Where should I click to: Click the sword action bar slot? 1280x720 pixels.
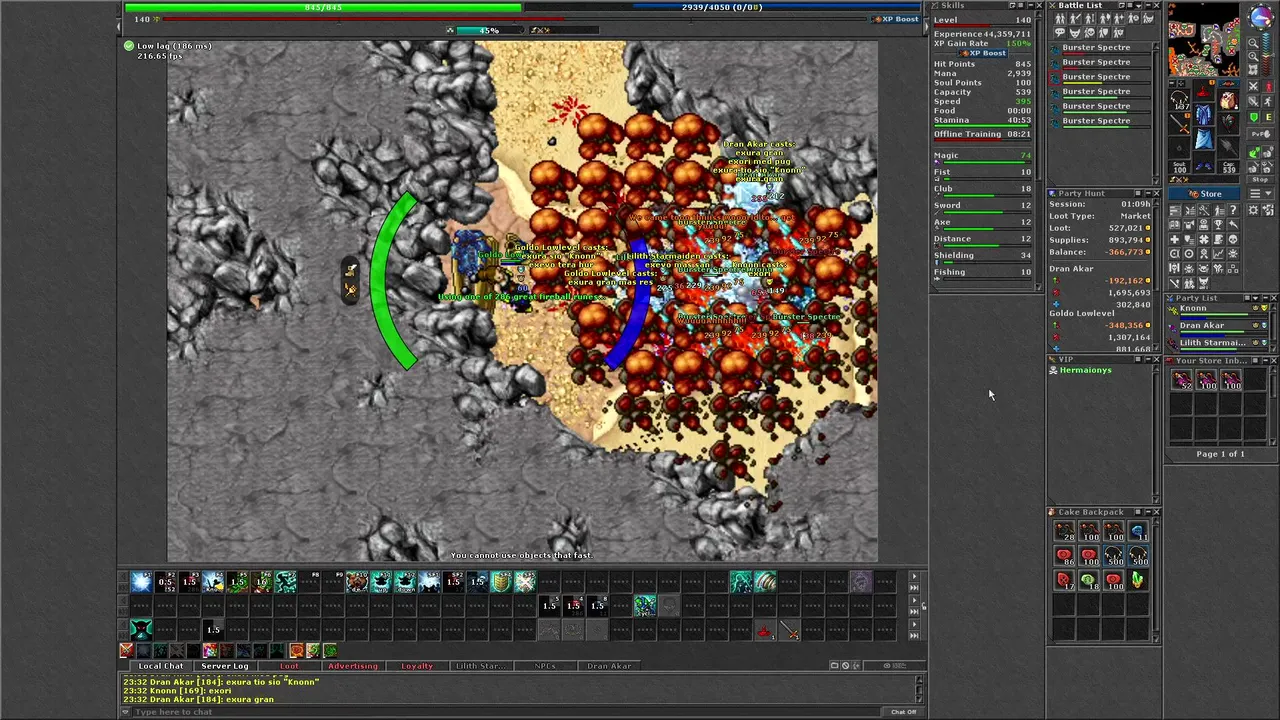tap(790, 630)
